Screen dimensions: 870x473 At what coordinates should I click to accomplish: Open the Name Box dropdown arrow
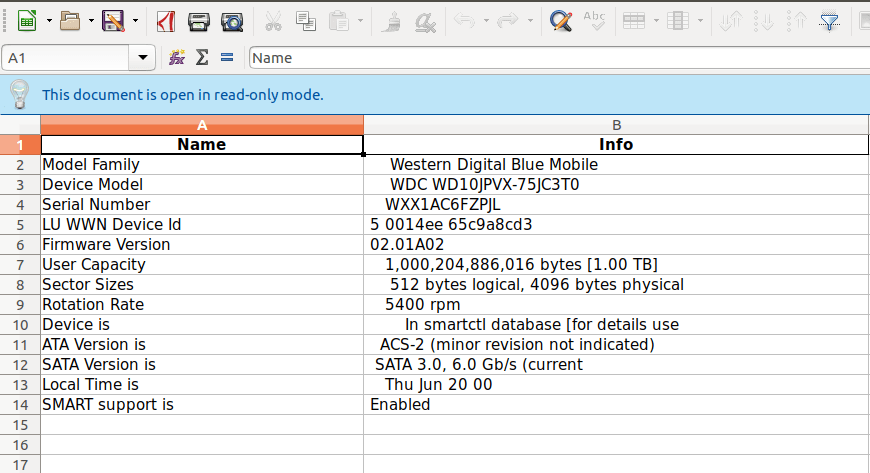[x=142, y=58]
